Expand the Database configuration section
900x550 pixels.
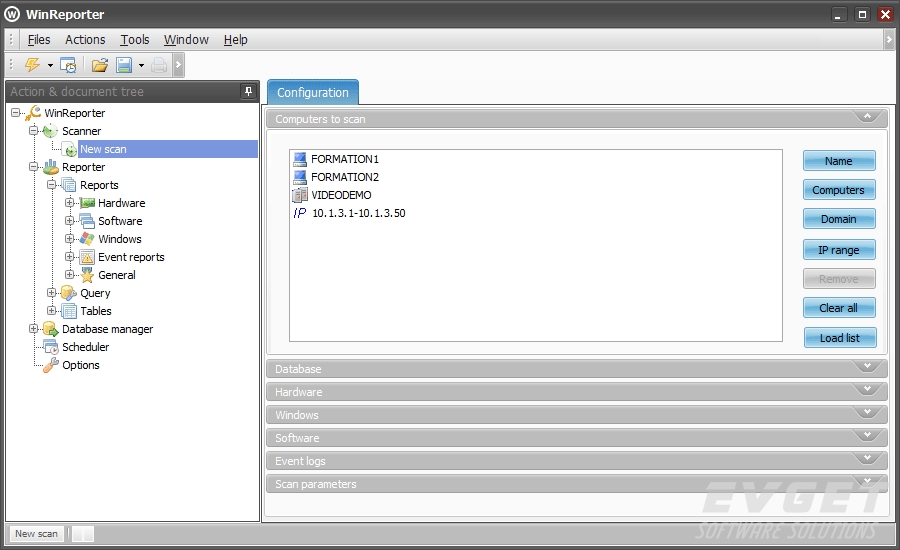(867, 367)
